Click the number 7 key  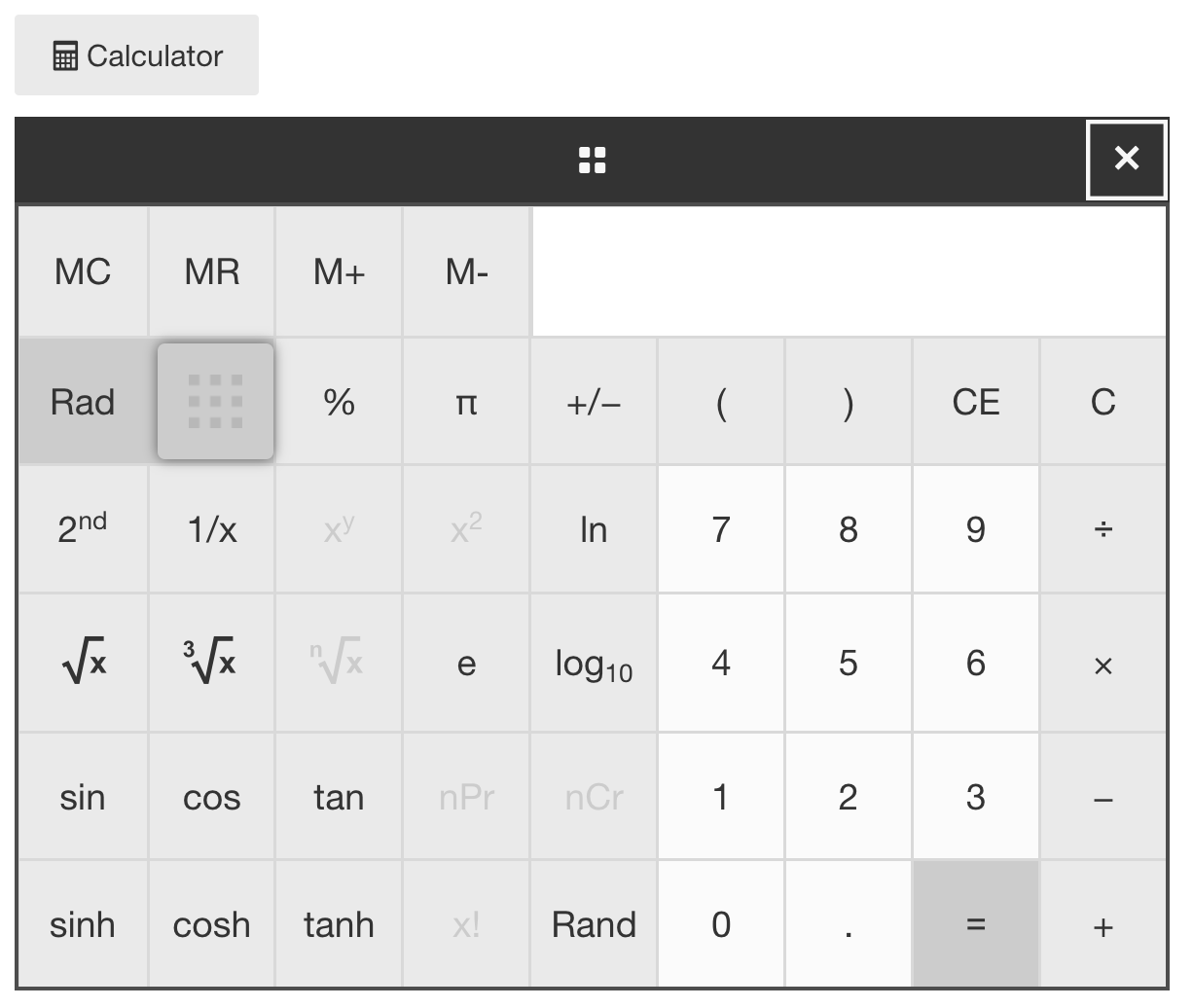pos(721,529)
